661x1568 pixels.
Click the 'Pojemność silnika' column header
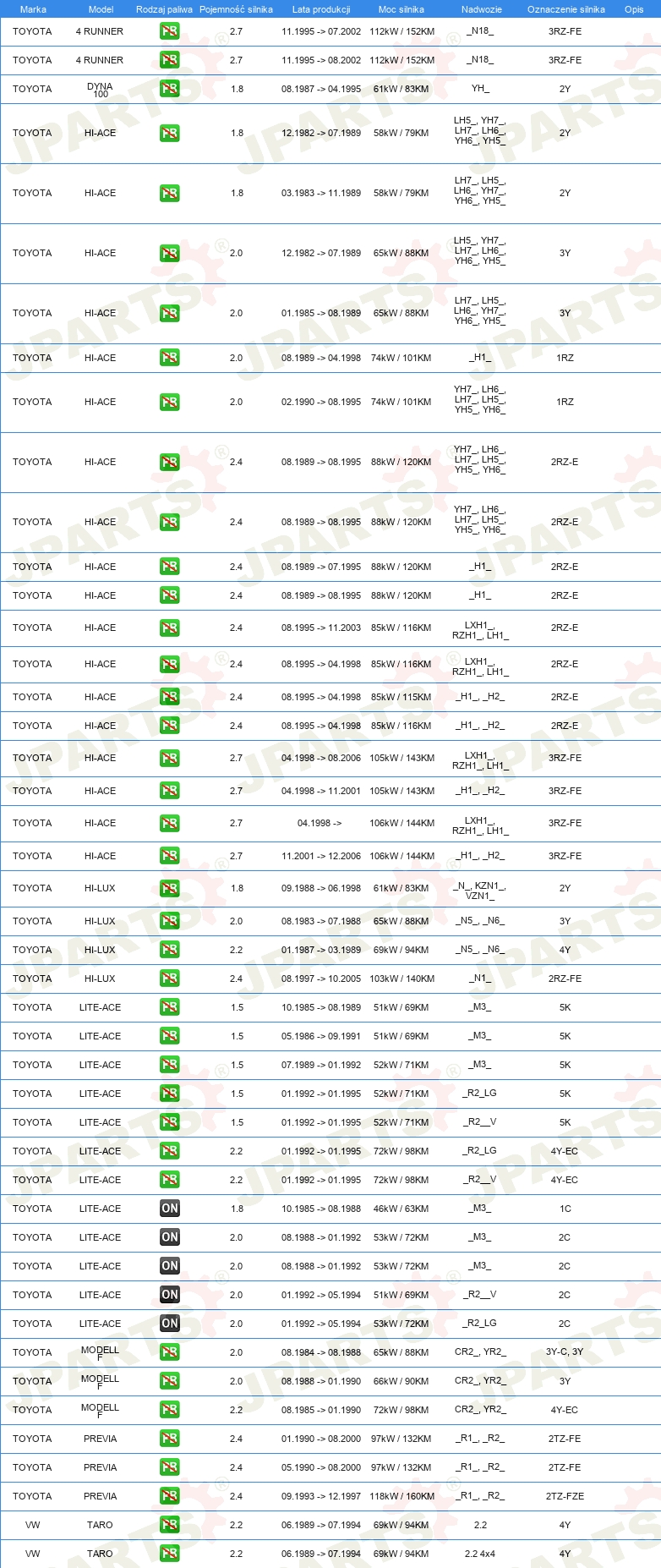pyautogui.click(x=236, y=9)
